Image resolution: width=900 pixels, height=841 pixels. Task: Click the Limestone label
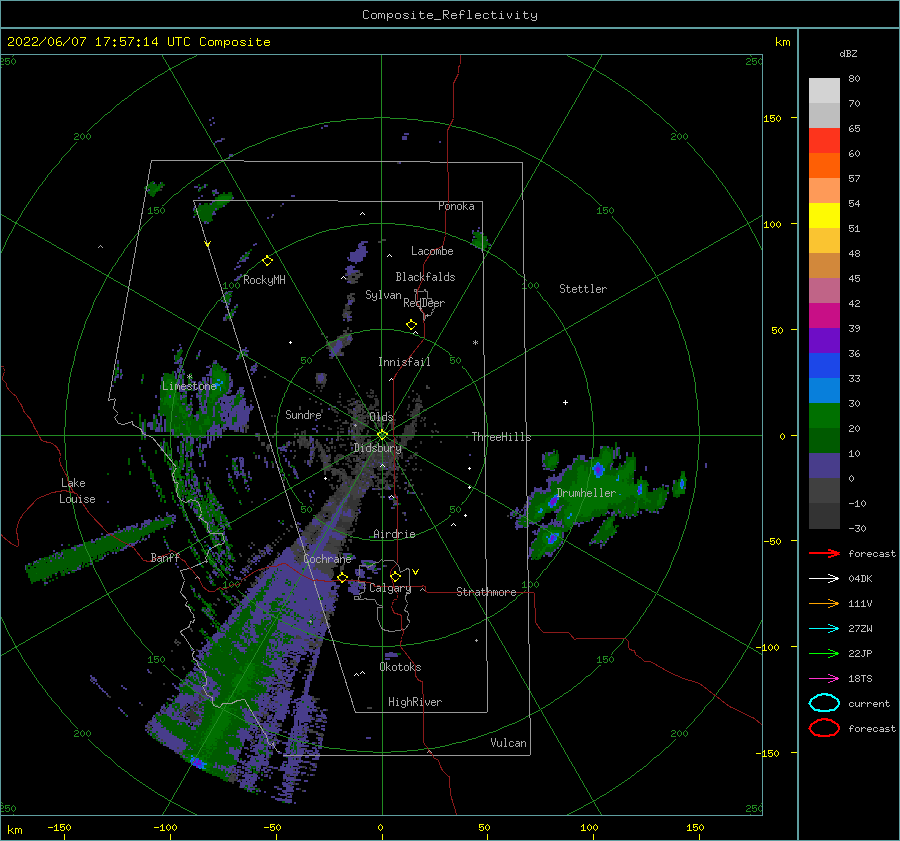pos(189,386)
